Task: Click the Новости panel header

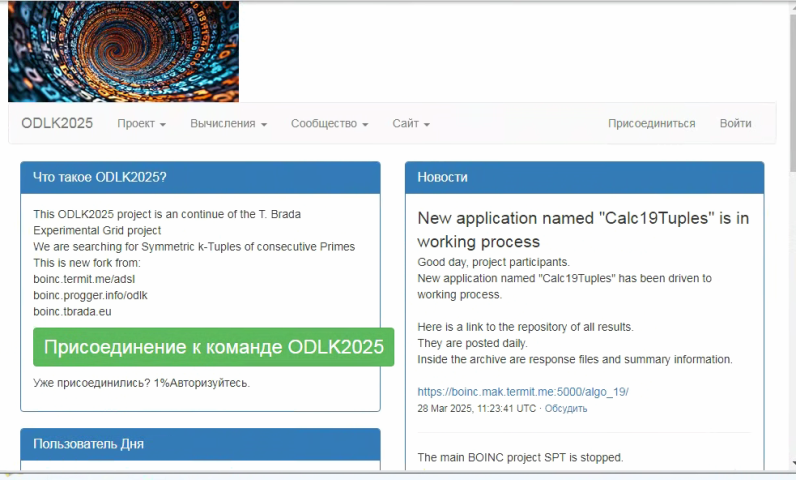Action: pyautogui.click(x=585, y=178)
